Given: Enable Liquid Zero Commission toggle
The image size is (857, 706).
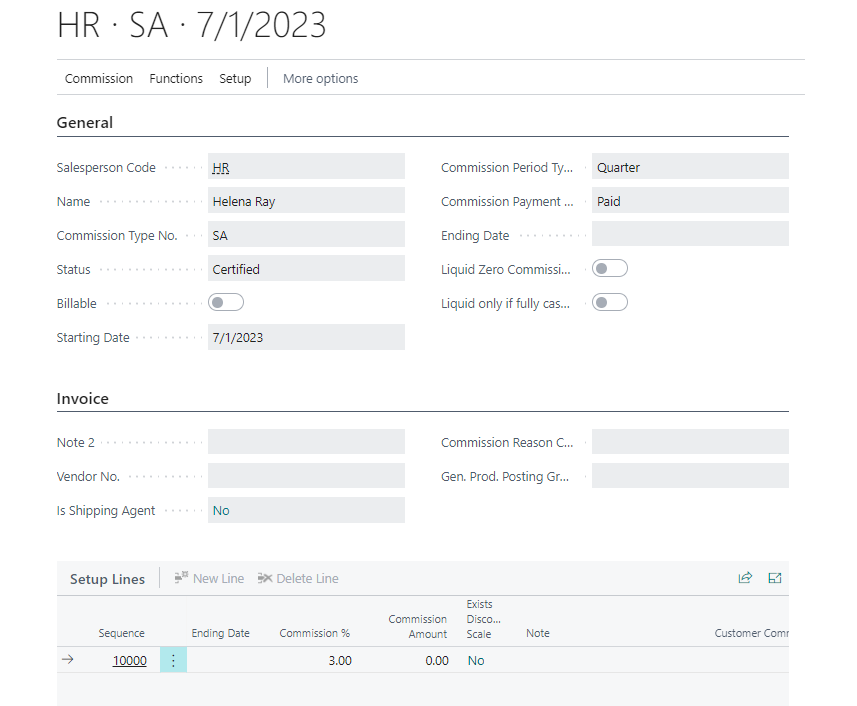Looking at the screenshot, I should 610,269.
